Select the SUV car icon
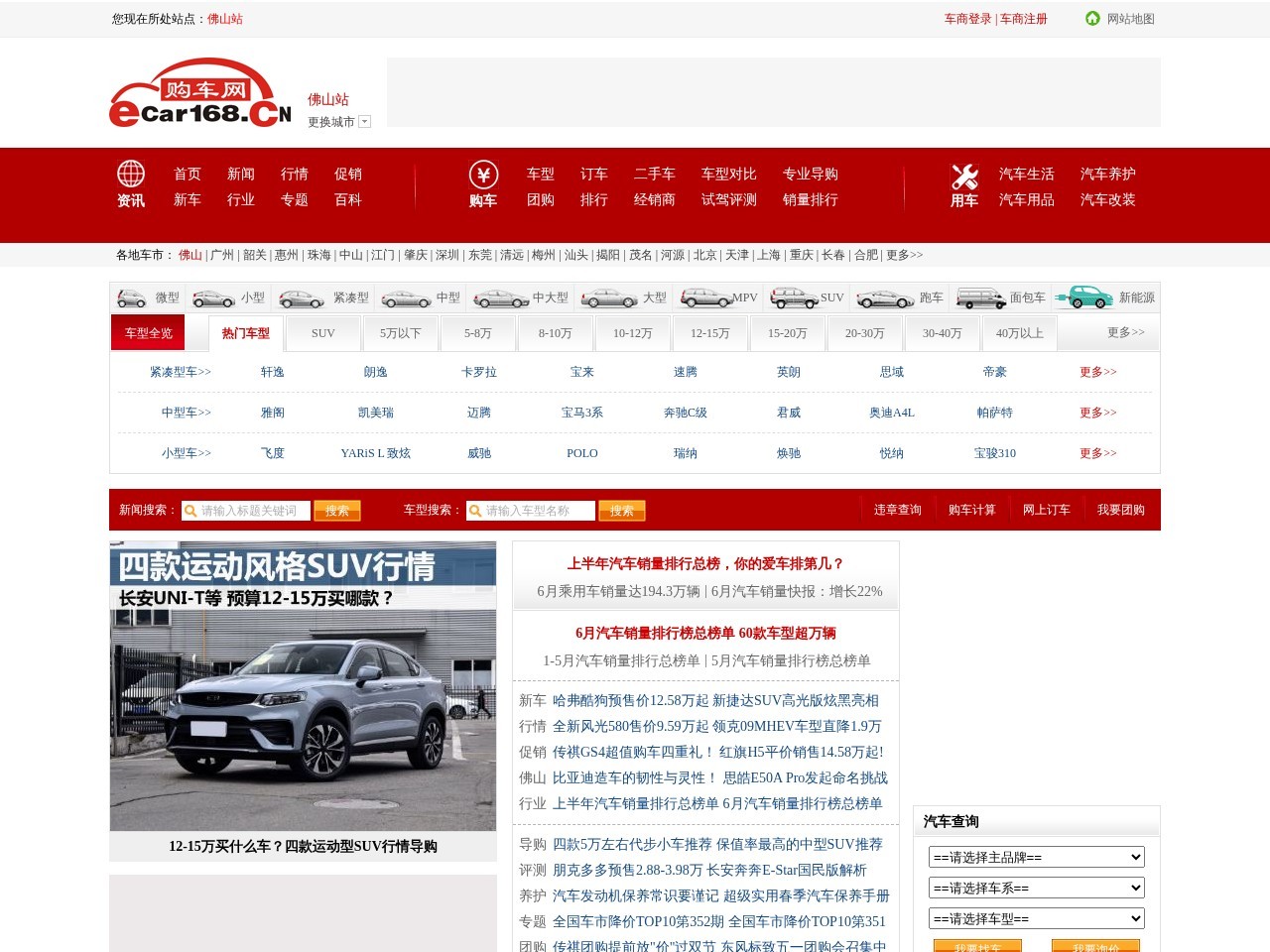Screen dimensions: 1270x952 [x=795, y=297]
